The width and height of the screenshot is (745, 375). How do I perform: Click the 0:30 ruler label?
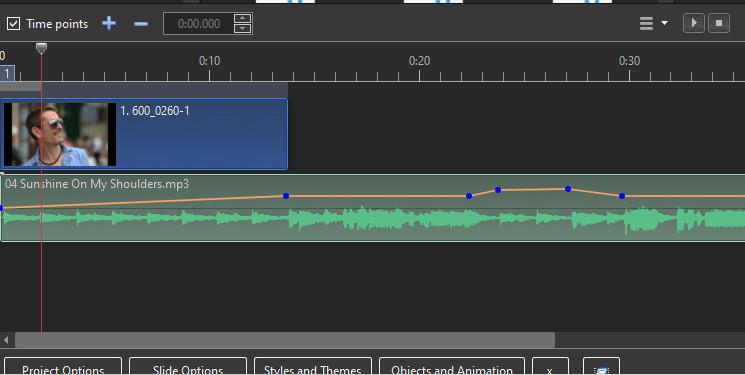pos(630,61)
